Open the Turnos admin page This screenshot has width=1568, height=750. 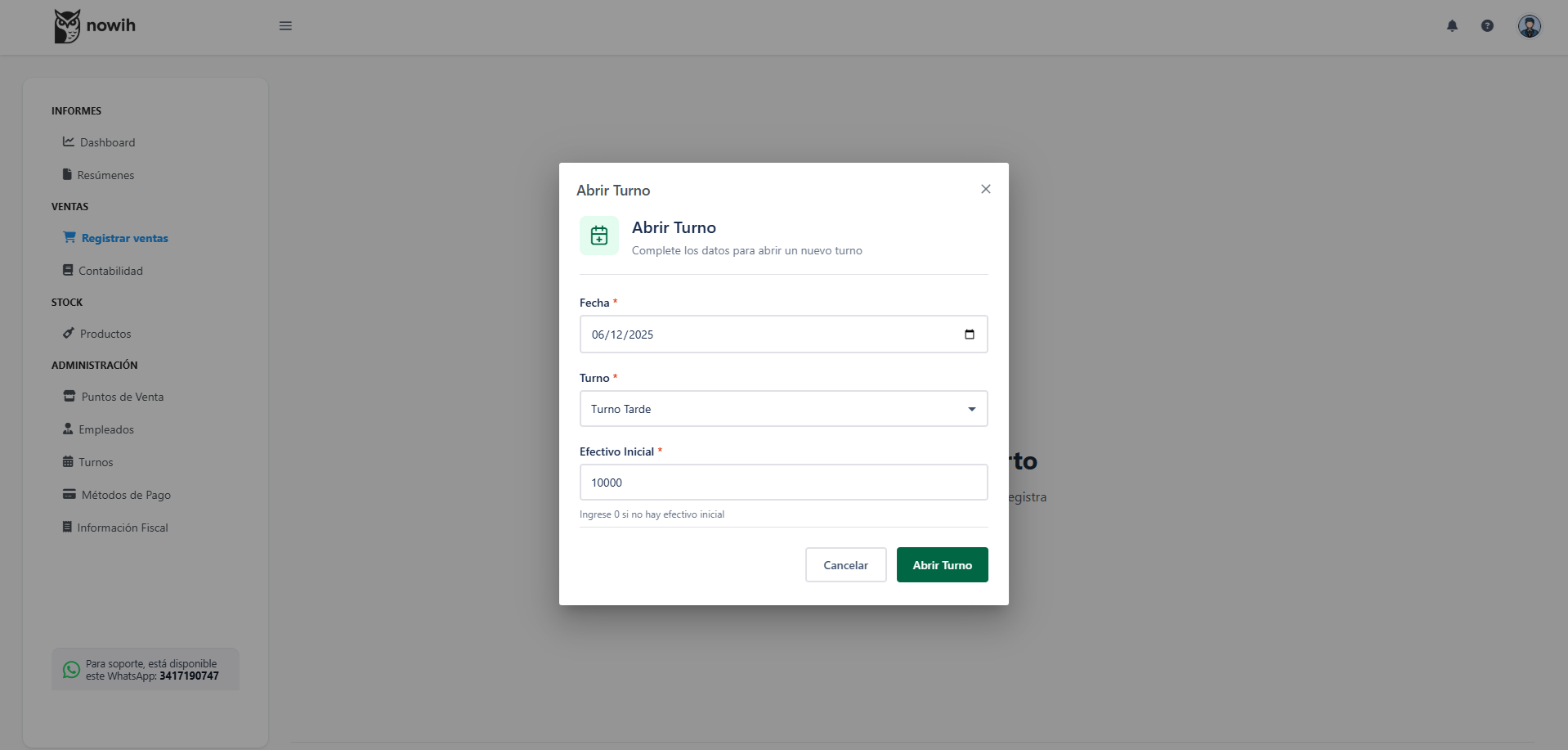(x=96, y=462)
